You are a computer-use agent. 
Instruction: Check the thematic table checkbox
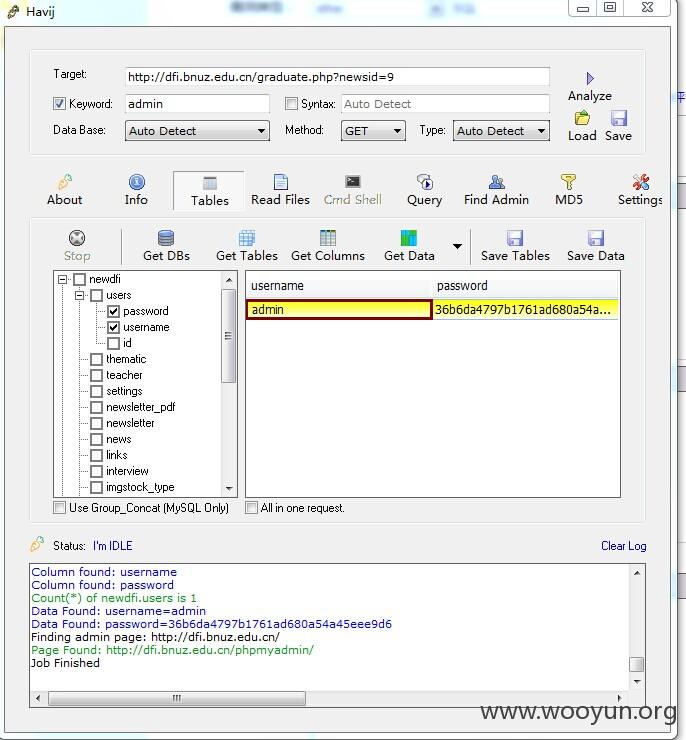pyautogui.click(x=96, y=360)
